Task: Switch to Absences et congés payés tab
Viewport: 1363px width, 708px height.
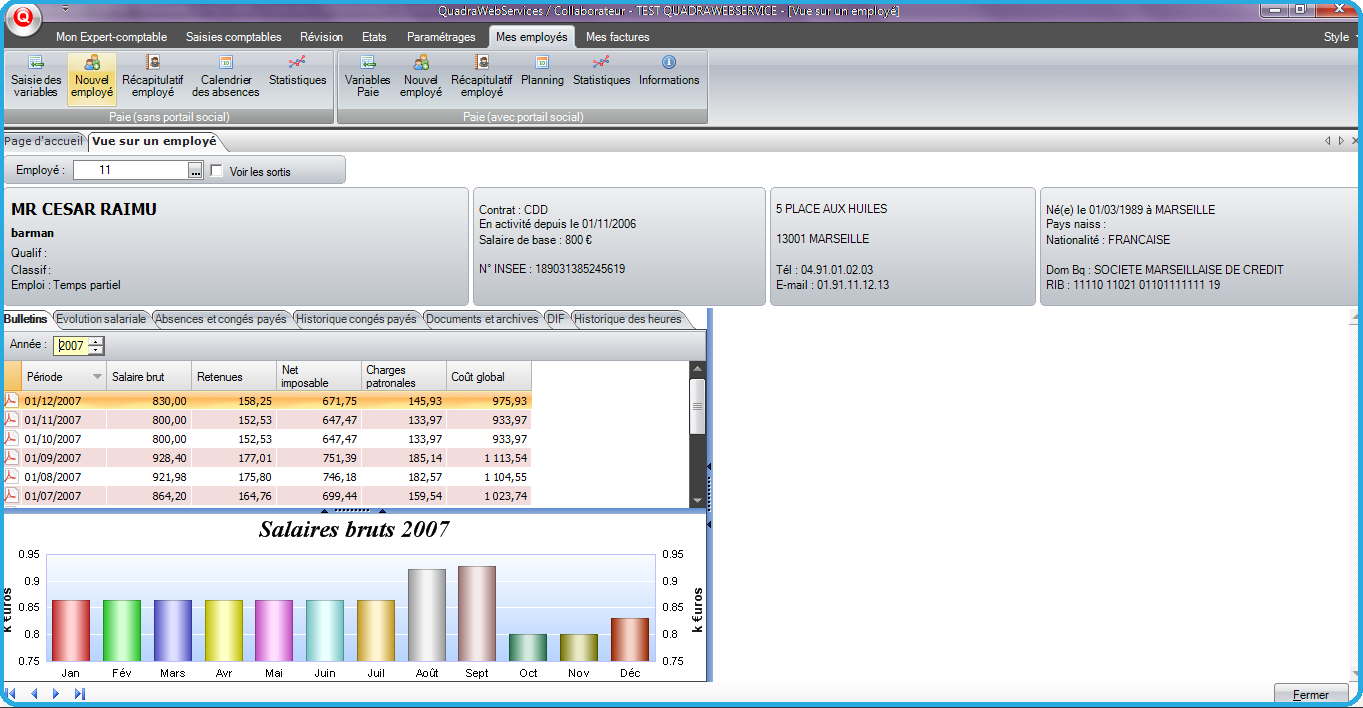Action: pyautogui.click(x=221, y=319)
